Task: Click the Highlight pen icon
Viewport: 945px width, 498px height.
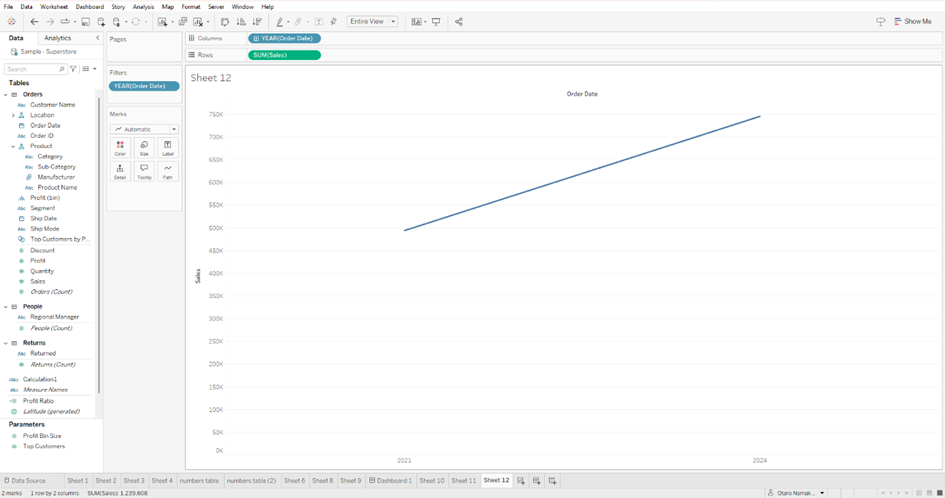Action: 280,22
